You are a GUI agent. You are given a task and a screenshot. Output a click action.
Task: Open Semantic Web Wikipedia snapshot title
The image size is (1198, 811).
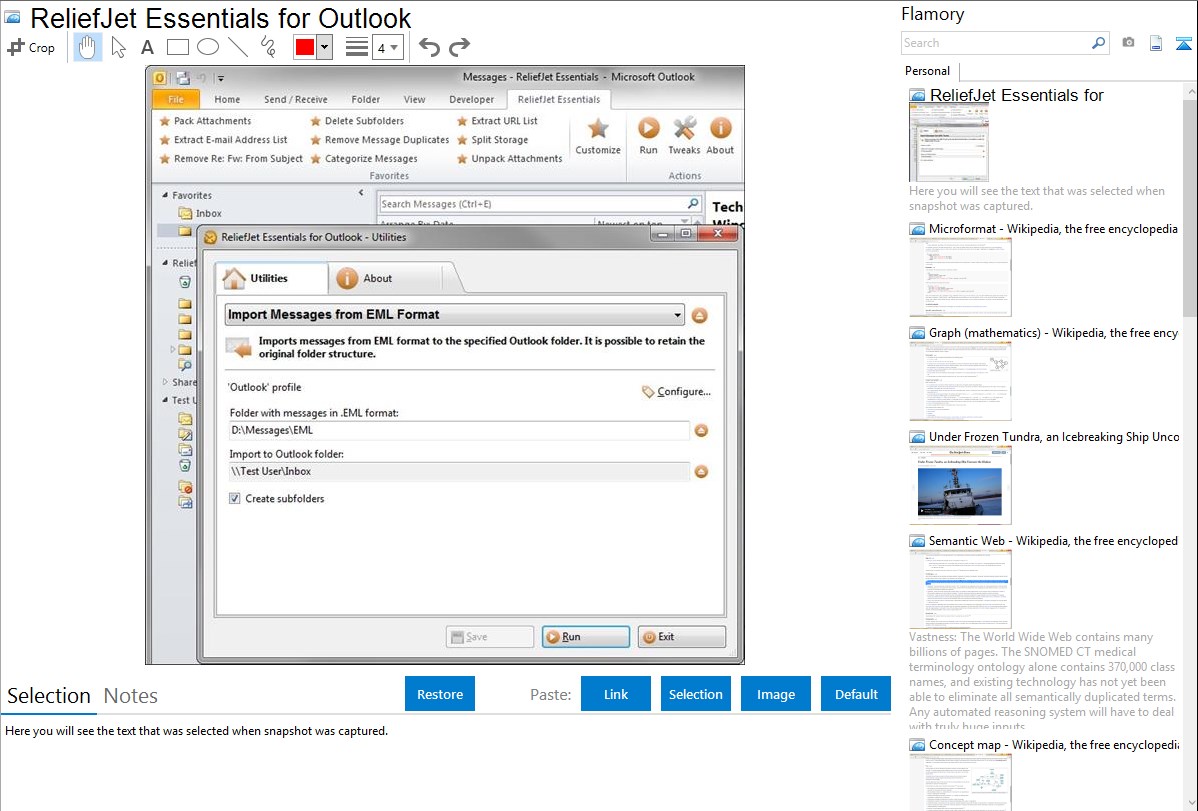pyautogui.click(x=1053, y=540)
